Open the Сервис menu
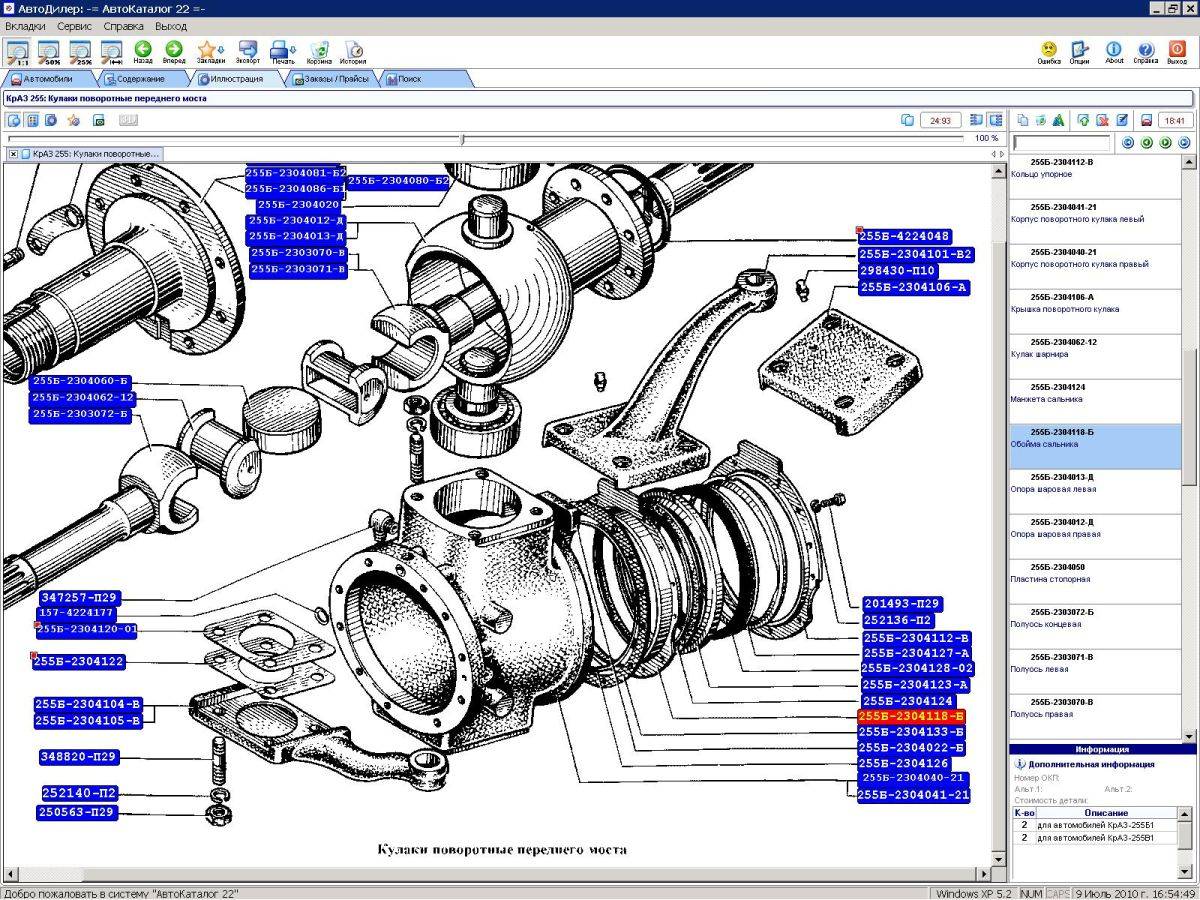1200x900 pixels. tap(75, 26)
